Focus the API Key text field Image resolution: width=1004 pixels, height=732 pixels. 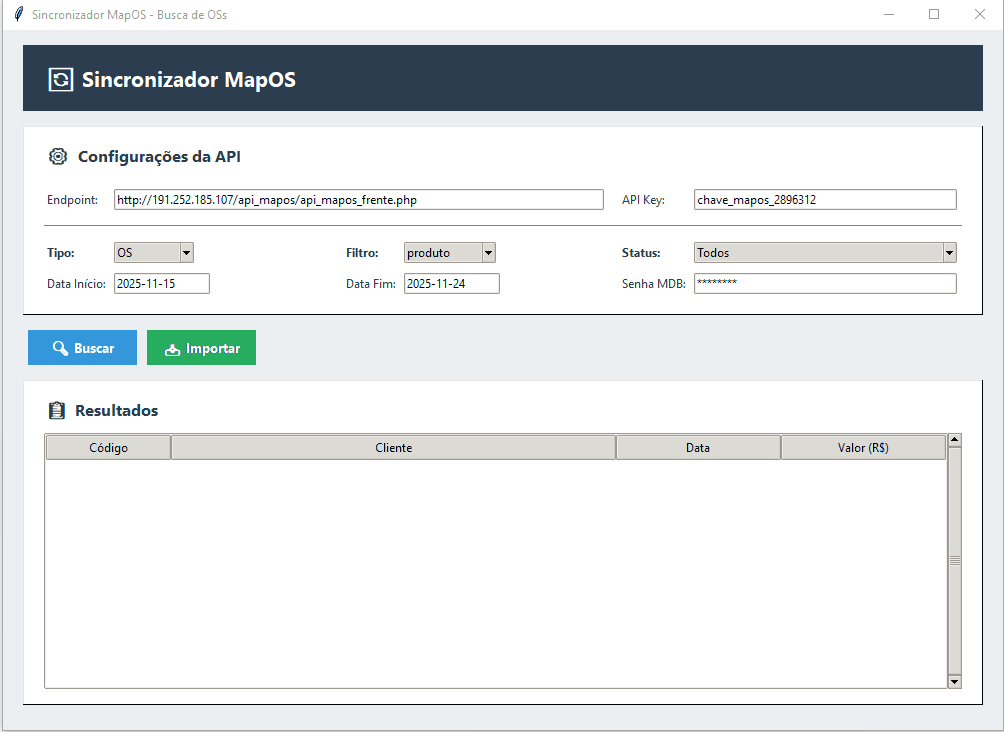pyautogui.click(x=824, y=200)
